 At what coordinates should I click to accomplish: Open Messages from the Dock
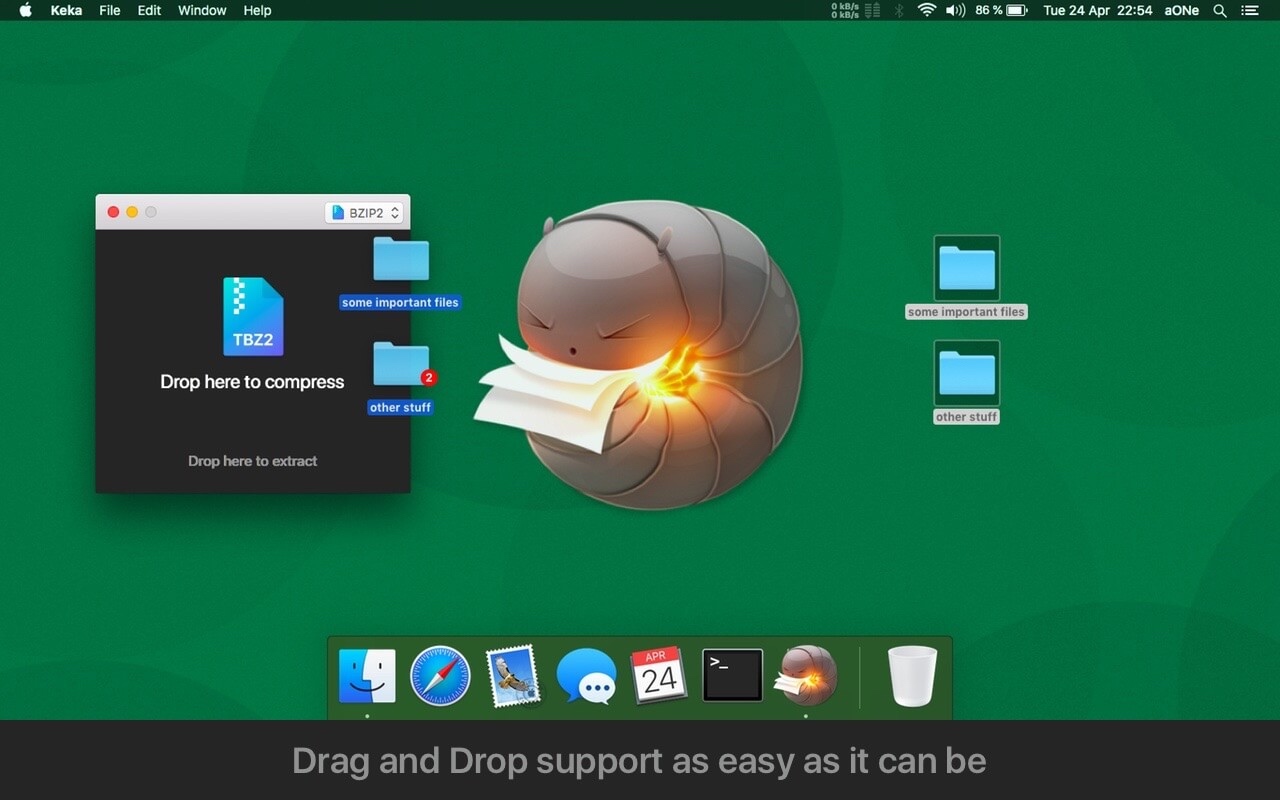(x=586, y=675)
